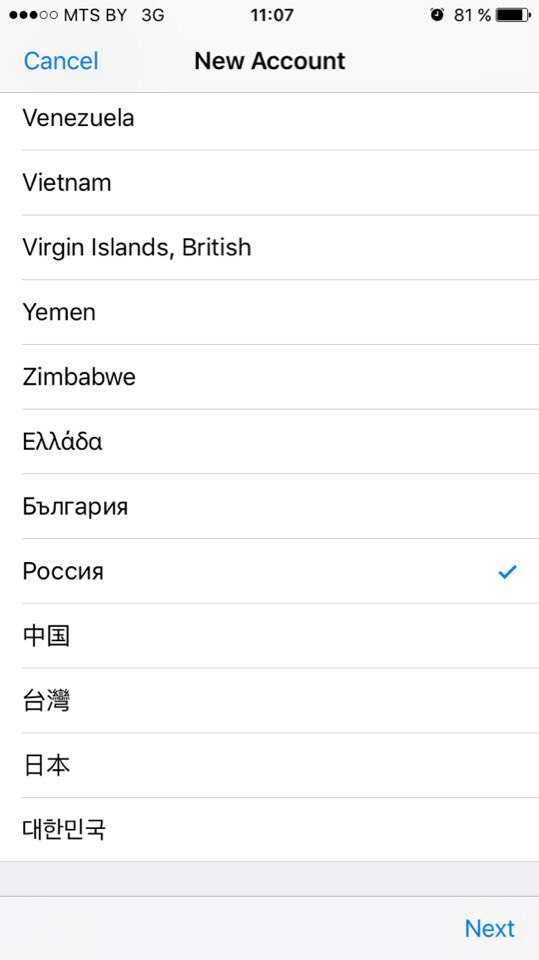Cancel the new account creation
Viewport: 539px width, 960px height.
[61, 61]
